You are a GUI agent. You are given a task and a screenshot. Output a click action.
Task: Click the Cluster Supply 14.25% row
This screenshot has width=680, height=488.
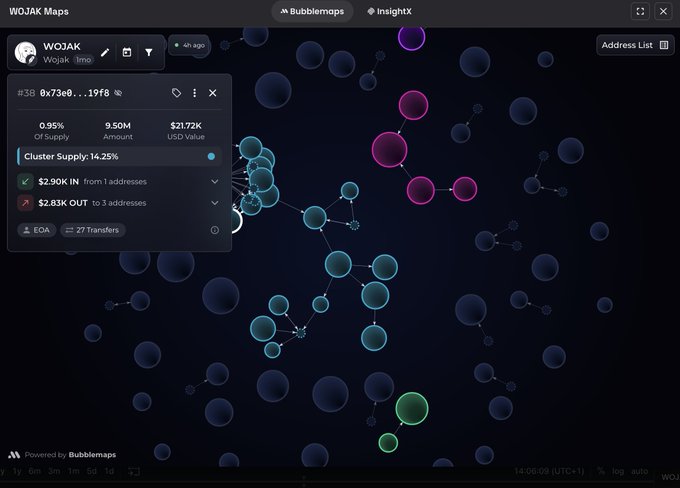[x=119, y=157]
